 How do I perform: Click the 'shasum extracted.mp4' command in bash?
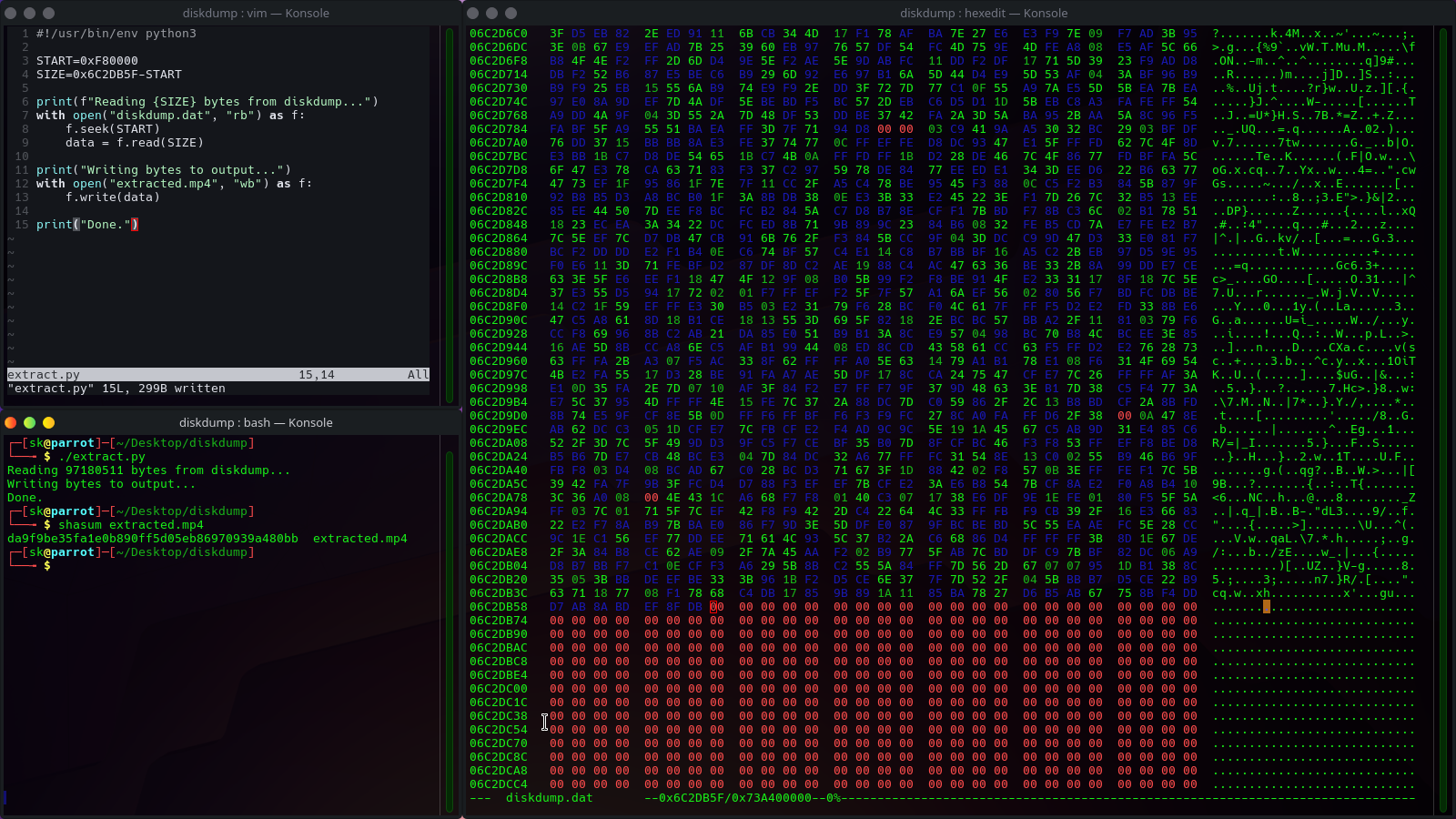click(131, 525)
